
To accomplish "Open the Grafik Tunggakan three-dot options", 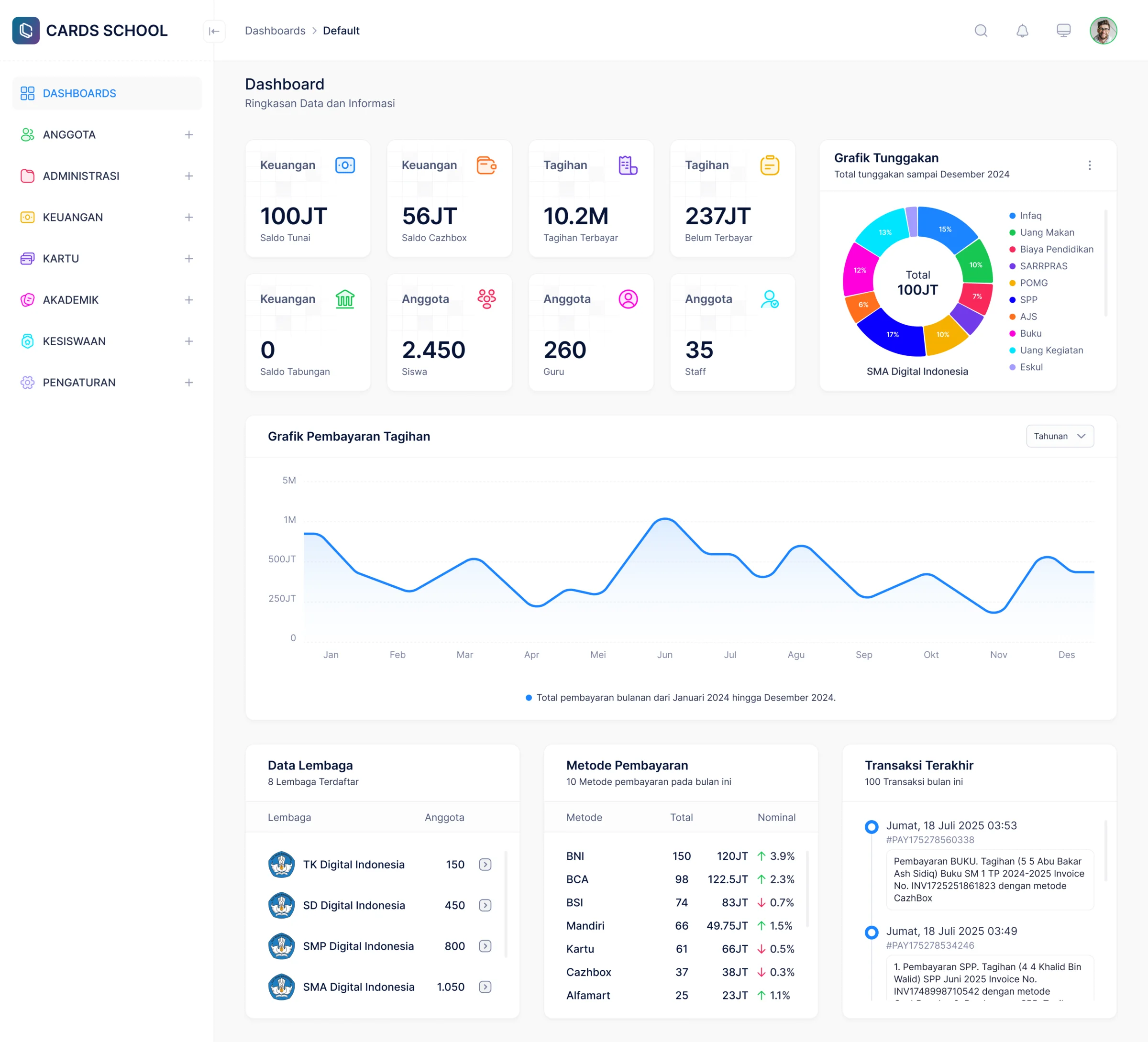I will pos(1091,165).
